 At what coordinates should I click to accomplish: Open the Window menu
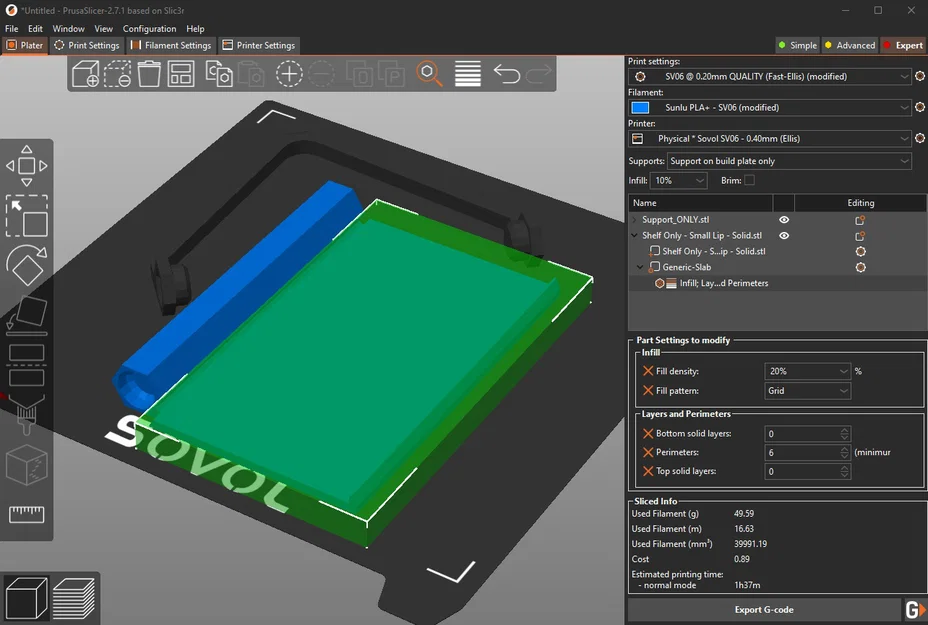[68, 28]
